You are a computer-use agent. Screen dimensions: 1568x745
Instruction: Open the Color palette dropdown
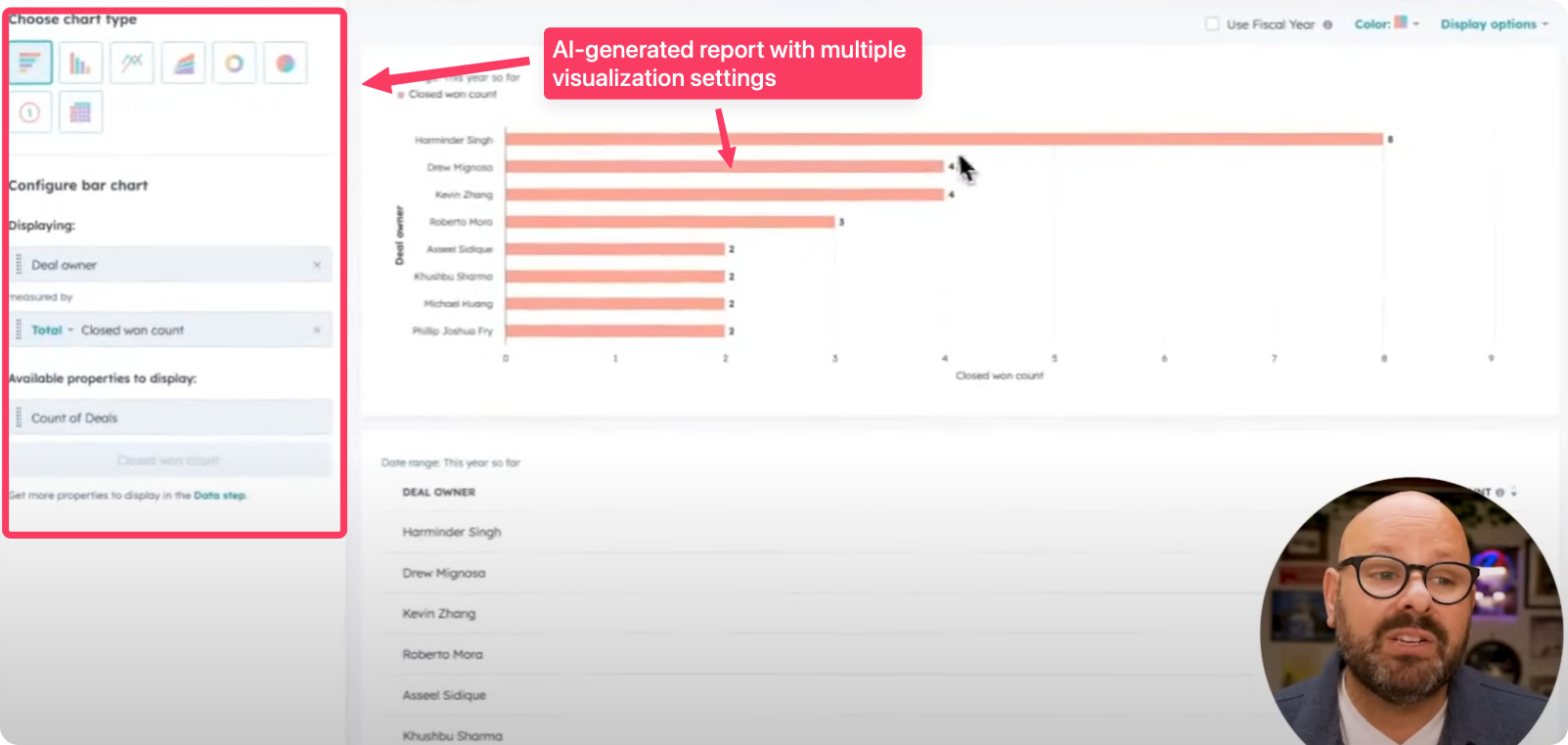click(1387, 23)
